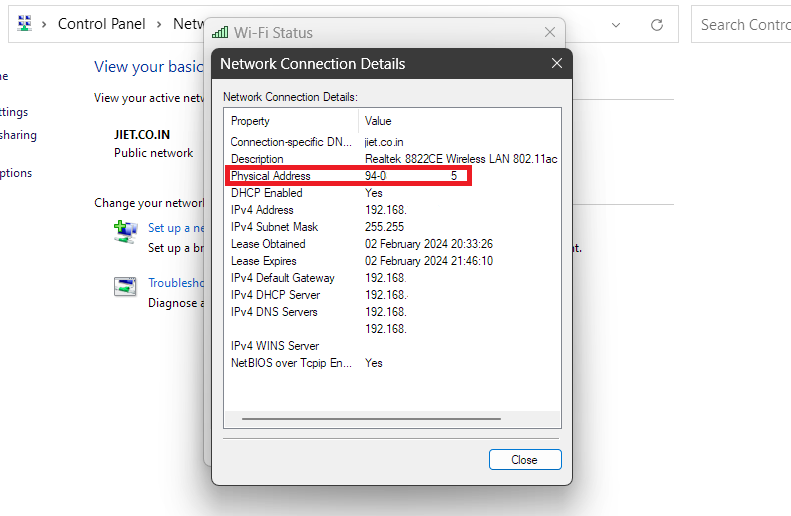The height and width of the screenshot is (516, 791).
Task: Focus the Search Control Panel field
Action: pos(740,24)
